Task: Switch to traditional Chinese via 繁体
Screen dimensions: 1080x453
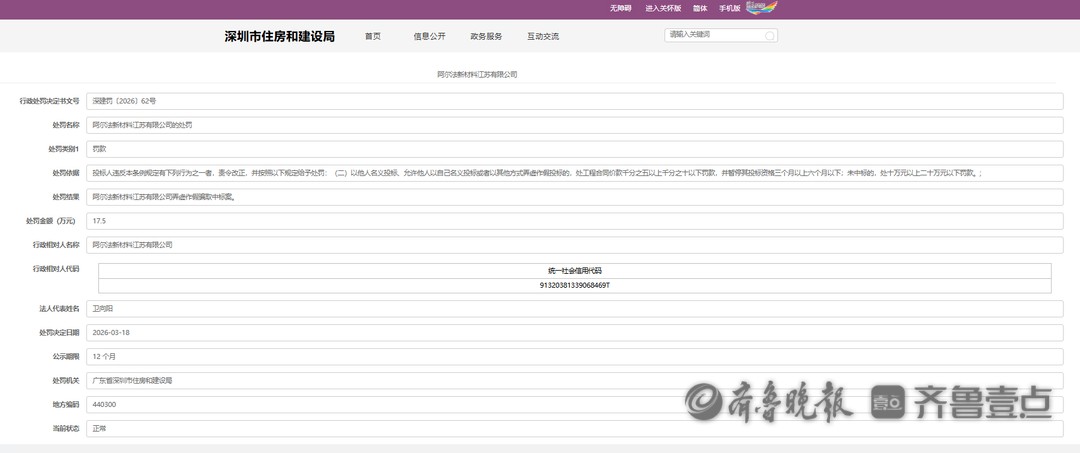Action: click(x=699, y=8)
